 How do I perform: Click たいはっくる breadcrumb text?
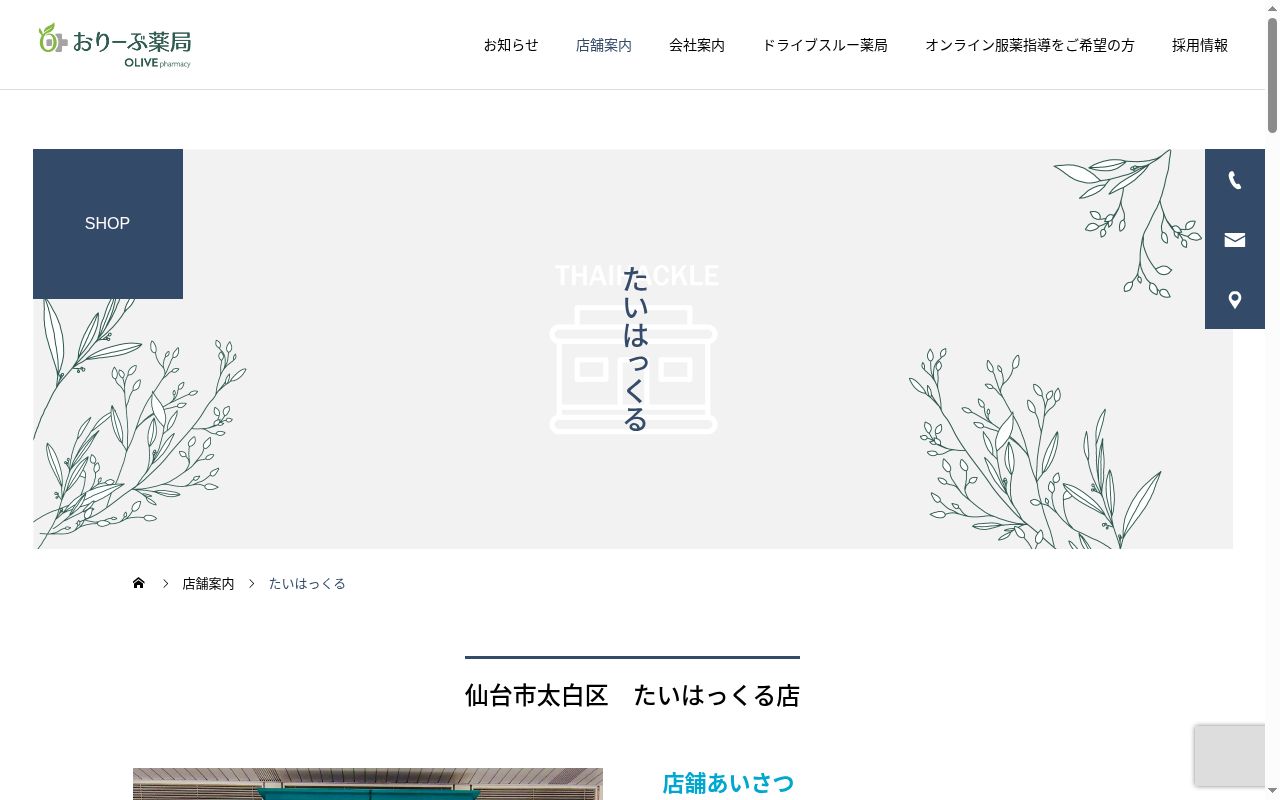(x=307, y=583)
